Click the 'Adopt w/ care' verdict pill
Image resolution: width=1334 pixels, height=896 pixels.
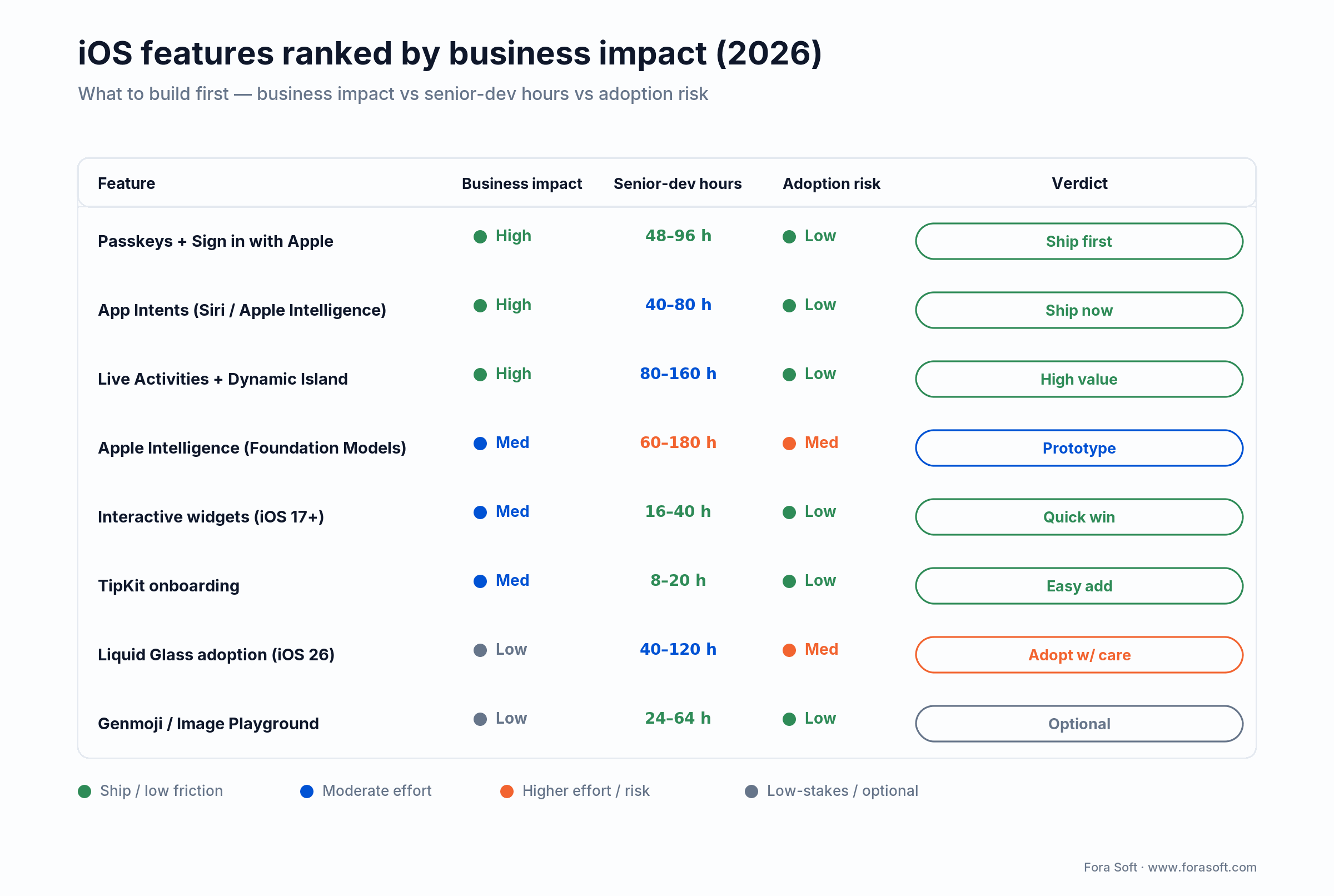click(x=1079, y=655)
